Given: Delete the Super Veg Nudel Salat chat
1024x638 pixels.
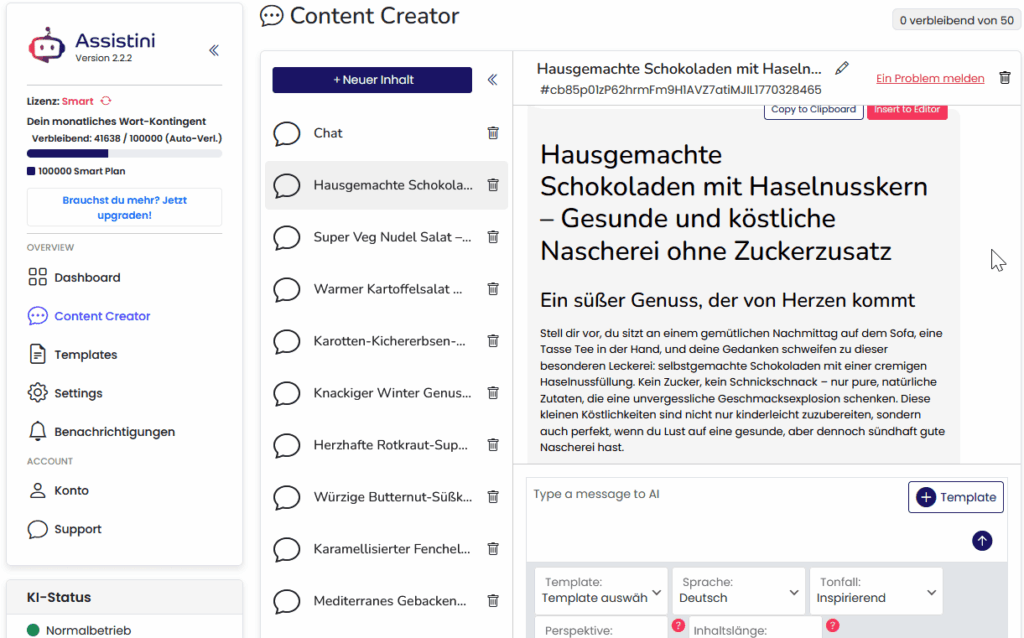Looking at the screenshot, I should [493, 237].
